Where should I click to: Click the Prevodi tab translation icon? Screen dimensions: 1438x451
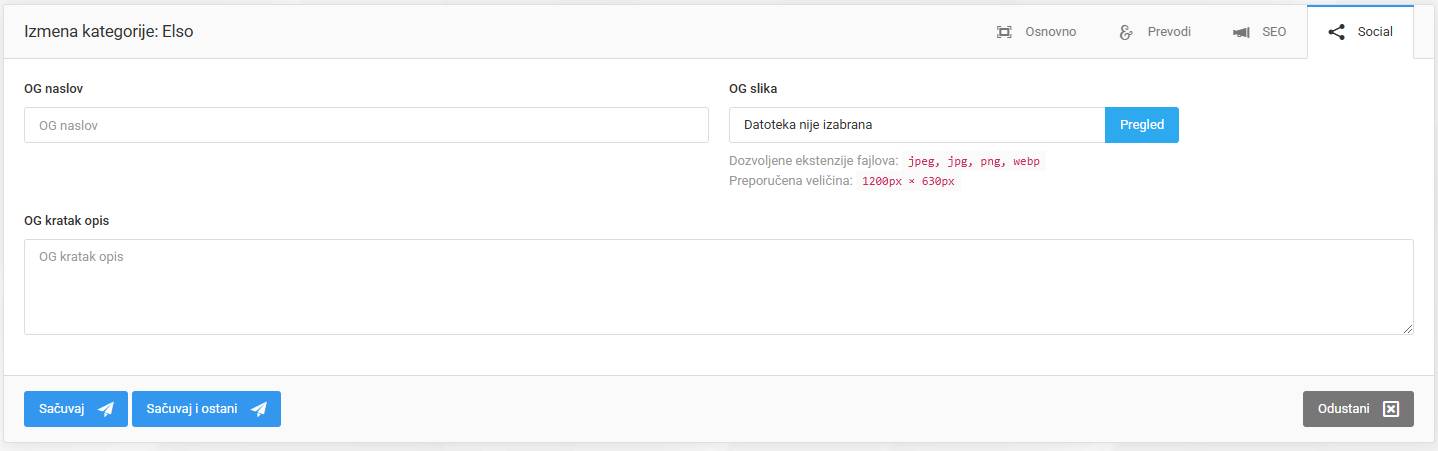[1126, 32]
